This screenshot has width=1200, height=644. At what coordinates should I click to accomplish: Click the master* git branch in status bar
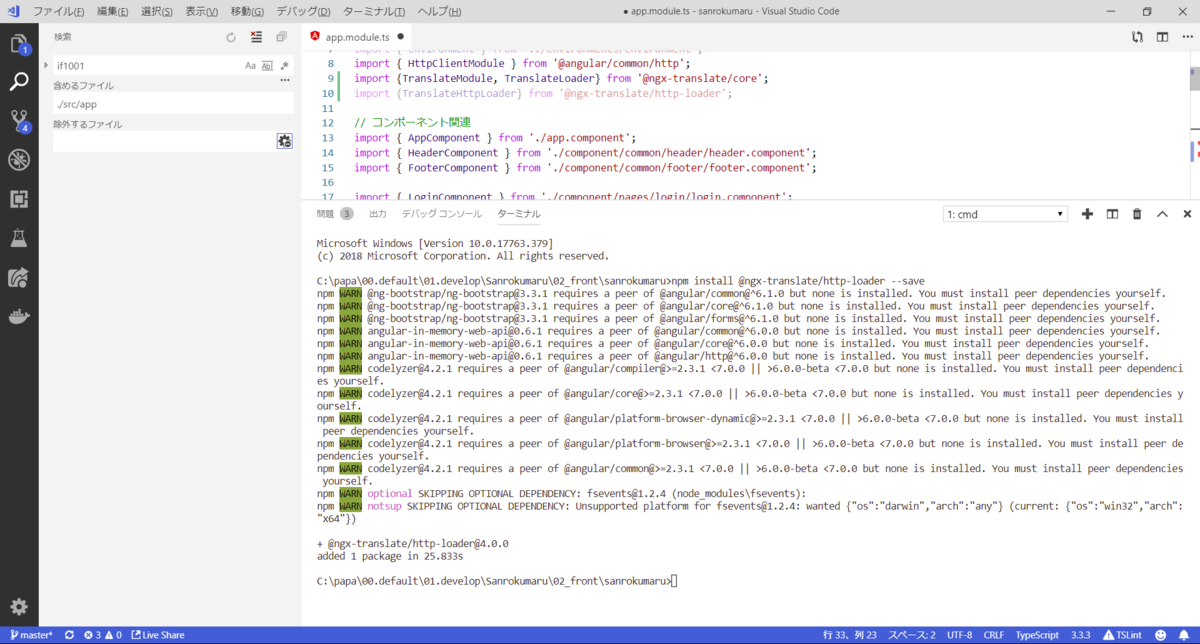[31, 635]
